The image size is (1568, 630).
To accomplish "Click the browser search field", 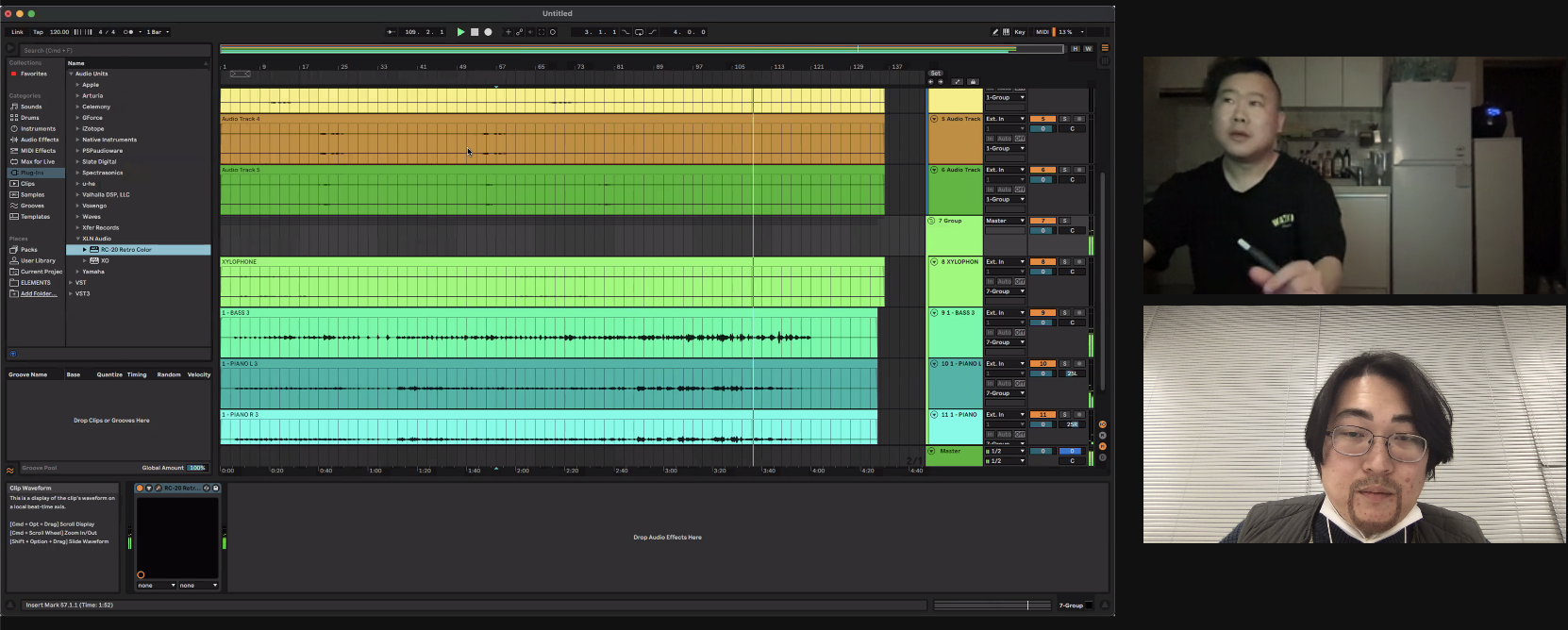I will click(x=115, y=50).
